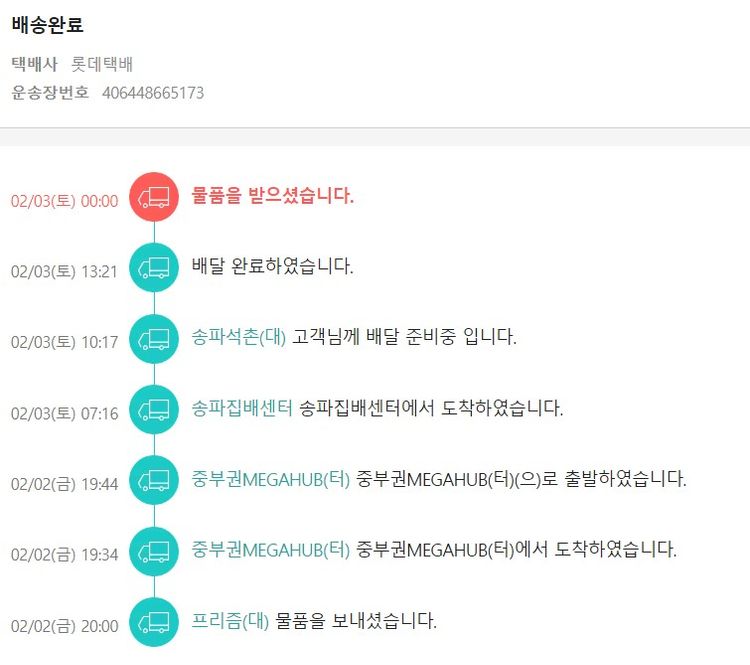Screen dimensions: 750x665
Task: Click truck icon for 중부권MEGAHUB 출발 step
Action: pyautogui.click(x=154, y=481)
